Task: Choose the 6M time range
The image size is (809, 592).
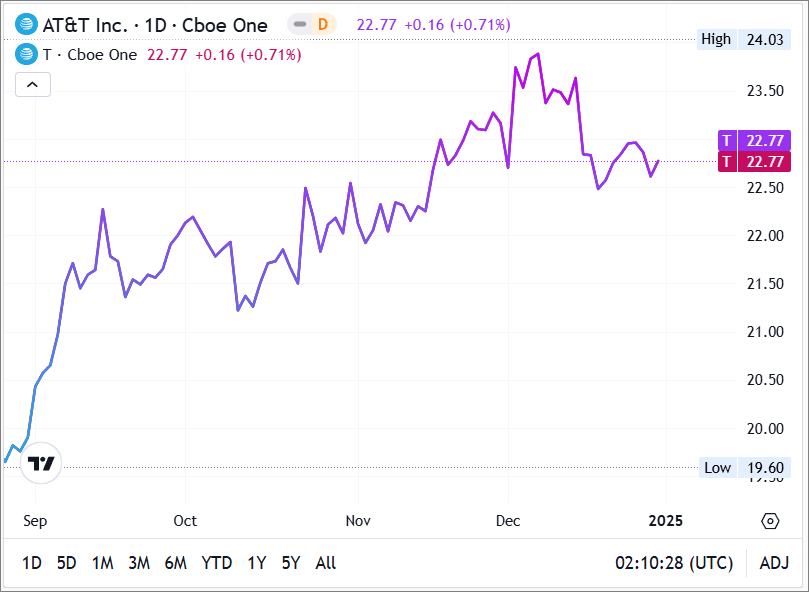Action: coord(175,562)
